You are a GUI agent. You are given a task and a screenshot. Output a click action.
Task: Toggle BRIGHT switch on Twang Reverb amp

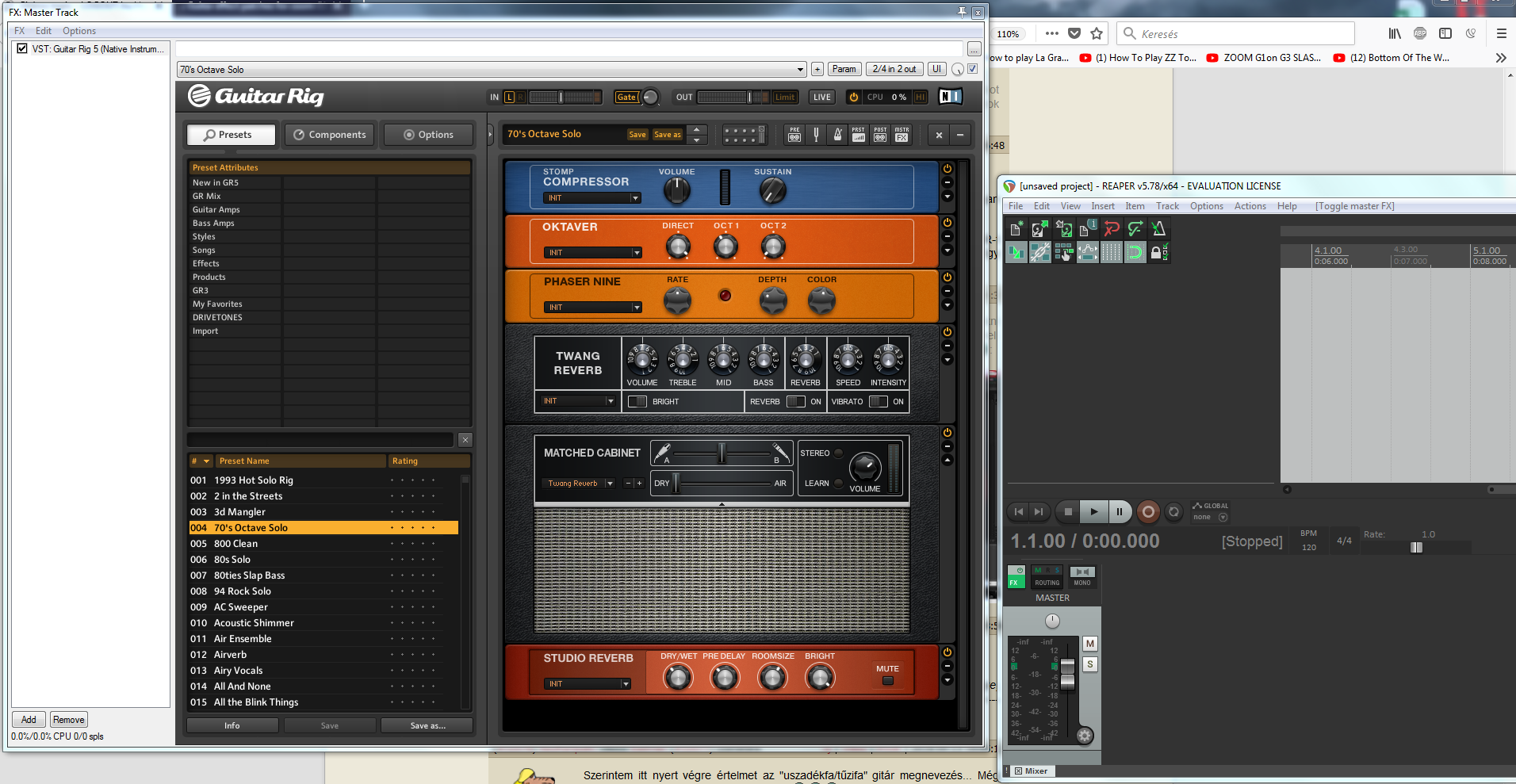(637, 402)
